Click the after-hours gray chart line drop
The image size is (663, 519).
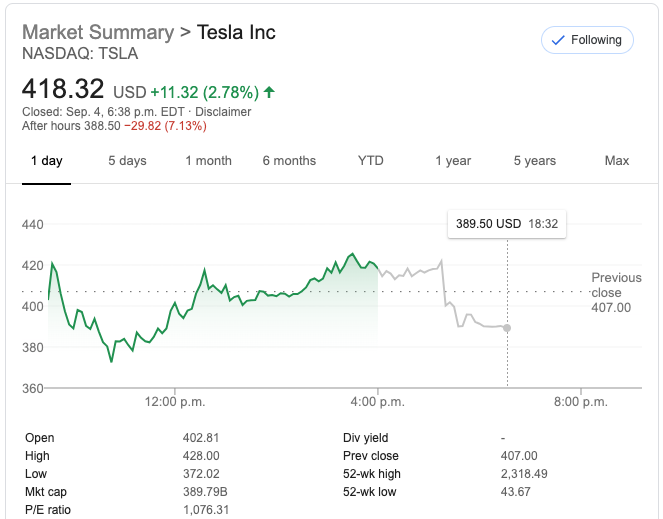[x=443, y=283]
